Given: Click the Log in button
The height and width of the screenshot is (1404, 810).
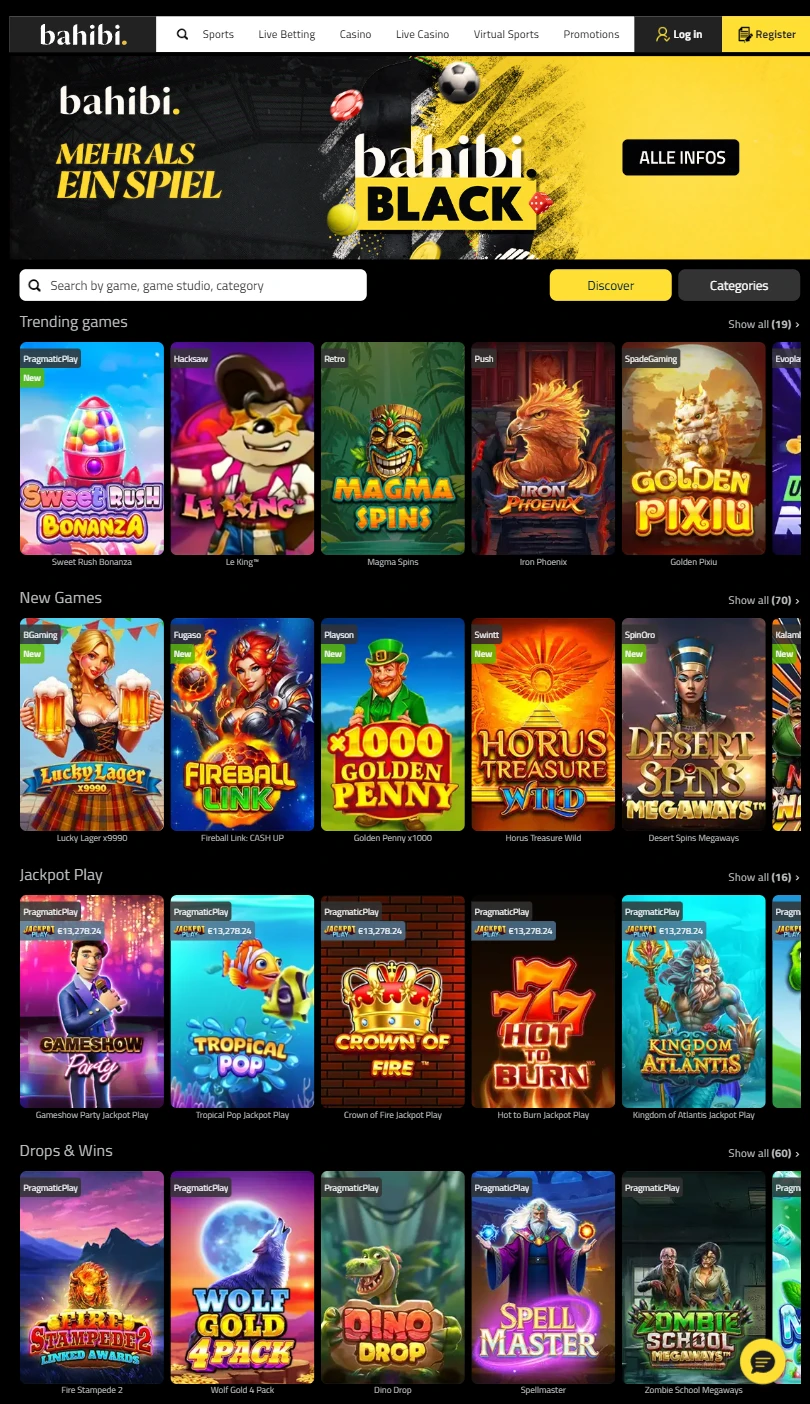Looking at the screenshot, I should click(678, 34).
